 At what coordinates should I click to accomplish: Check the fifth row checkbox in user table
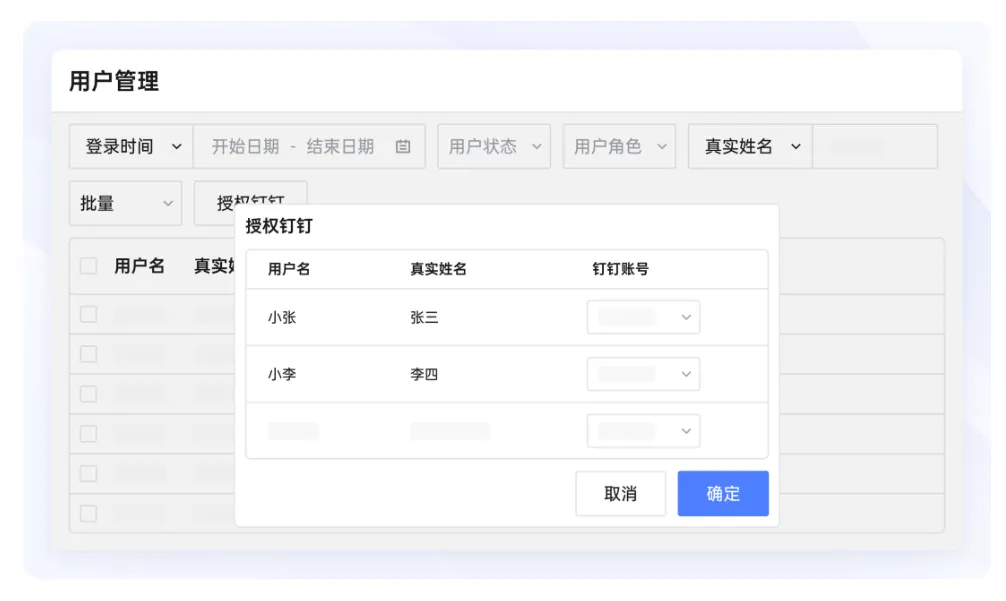pyautogui.click(x=89, y=473)
